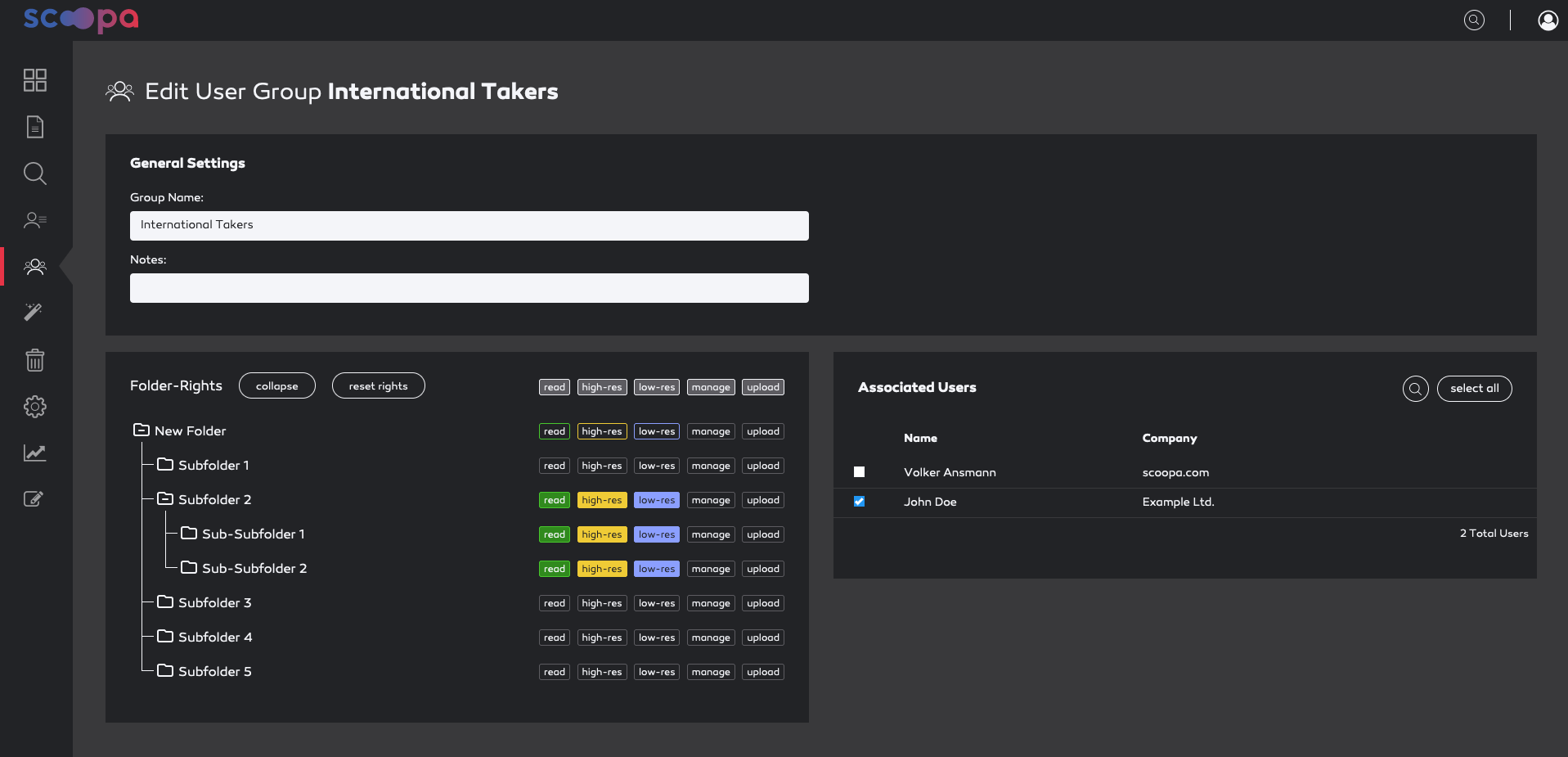Screen dimensions: 1568x757
Task: Open the documents icon in sidebar
Action: (x=35, y=127)
